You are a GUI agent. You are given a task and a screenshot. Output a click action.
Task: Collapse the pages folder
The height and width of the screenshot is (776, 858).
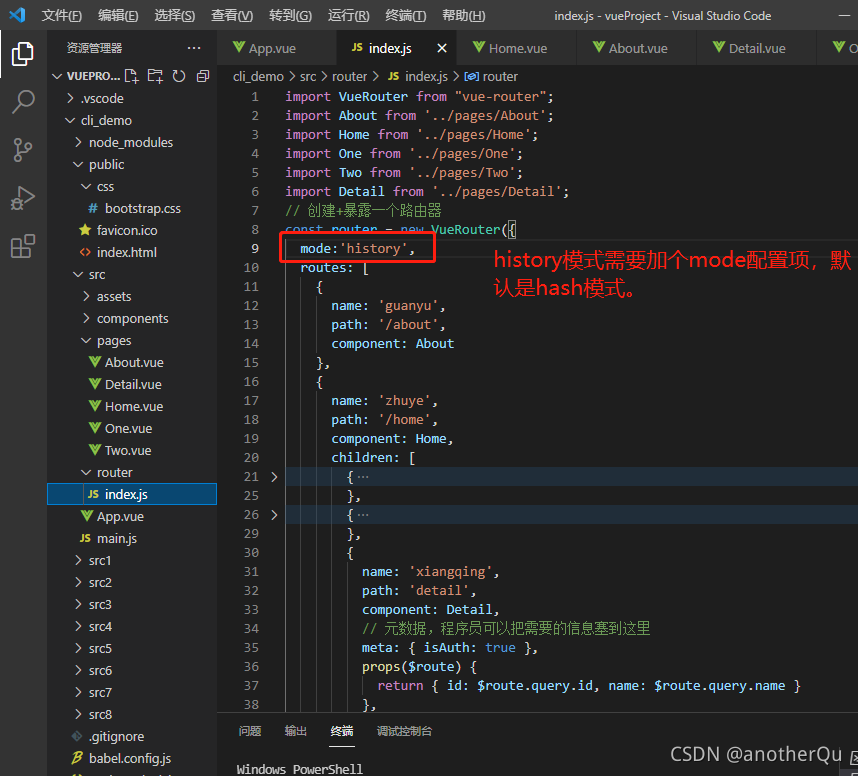tap(86, 340)
